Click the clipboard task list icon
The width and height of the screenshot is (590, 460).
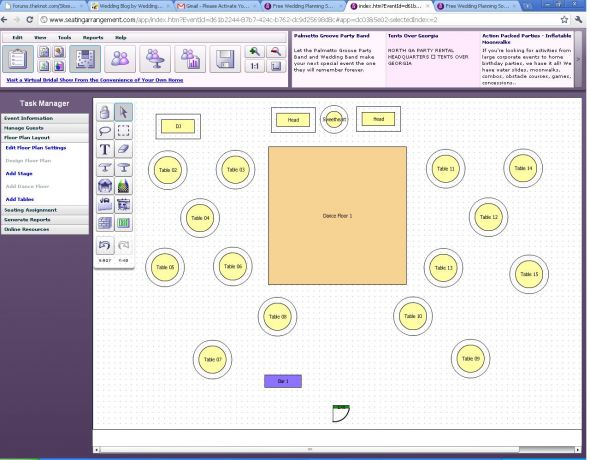18,59
